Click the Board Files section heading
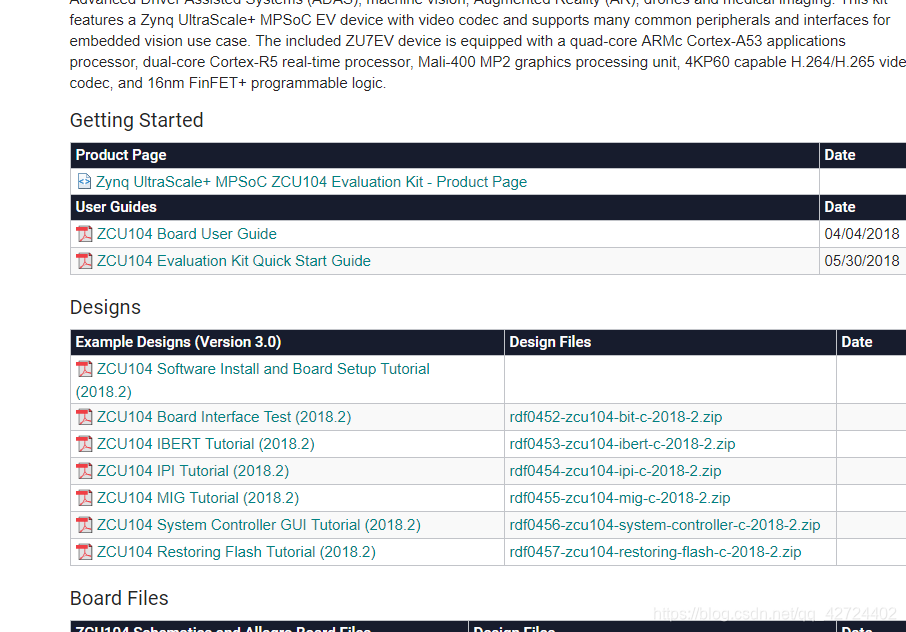The image size is (906, 632). (119, 598)
